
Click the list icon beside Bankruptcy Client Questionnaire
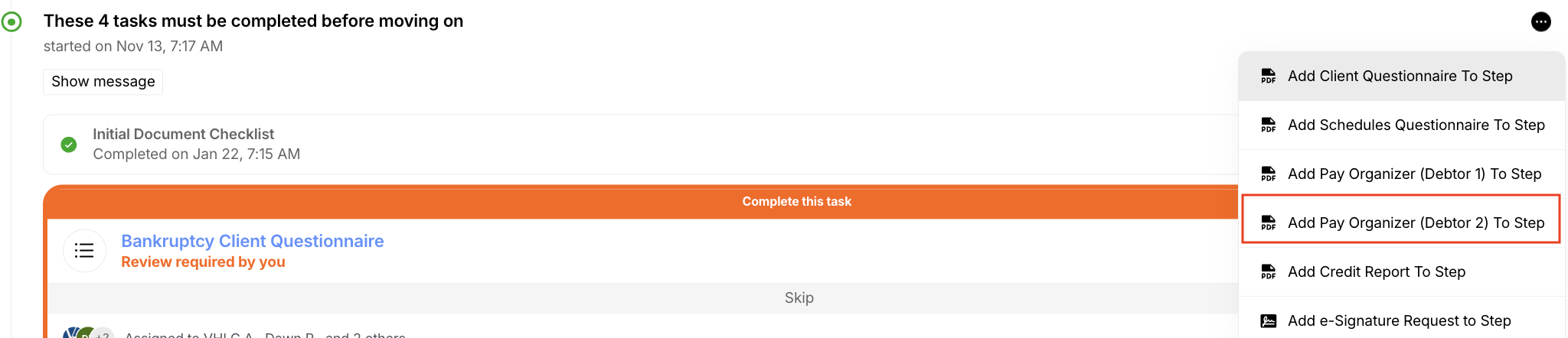point(84,251)
